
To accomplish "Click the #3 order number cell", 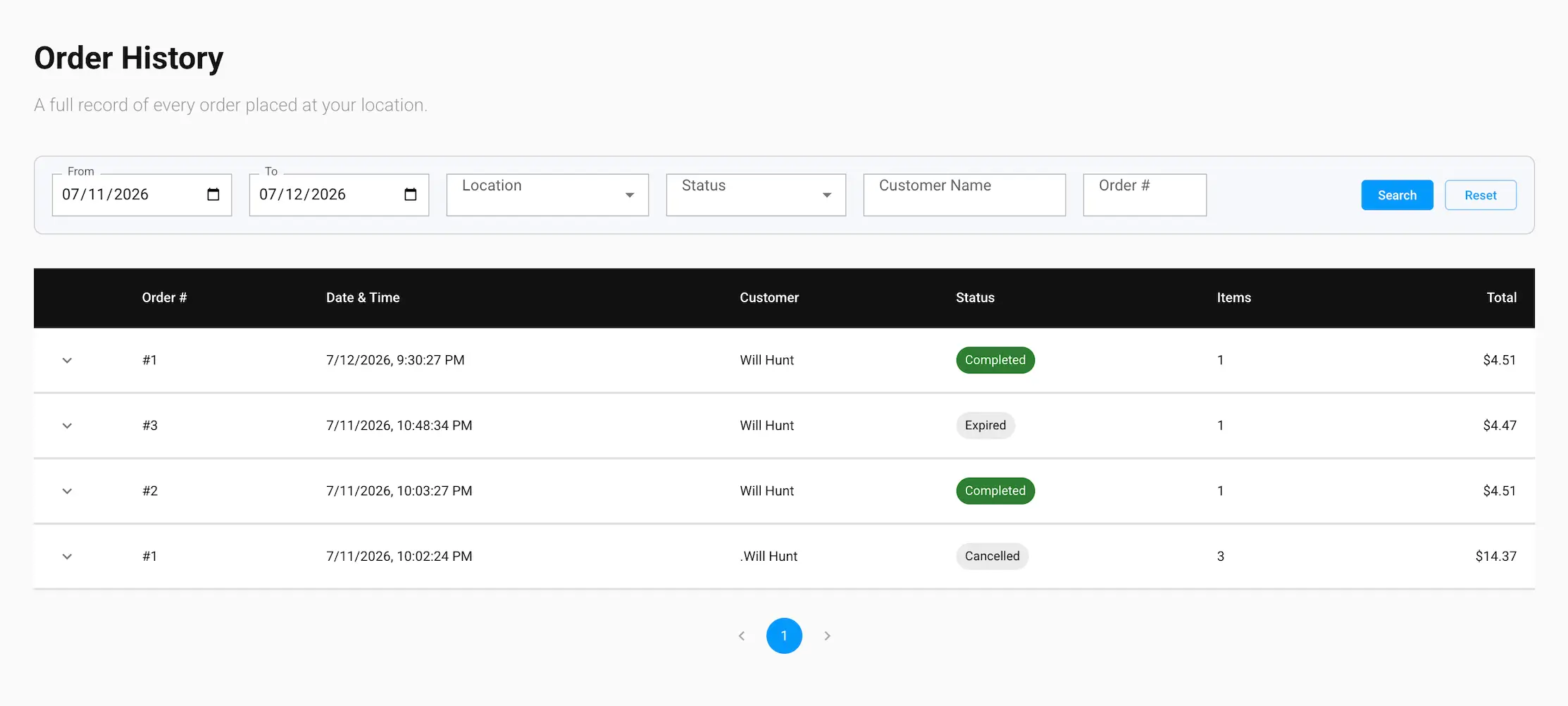I will (x=150, y=426).
